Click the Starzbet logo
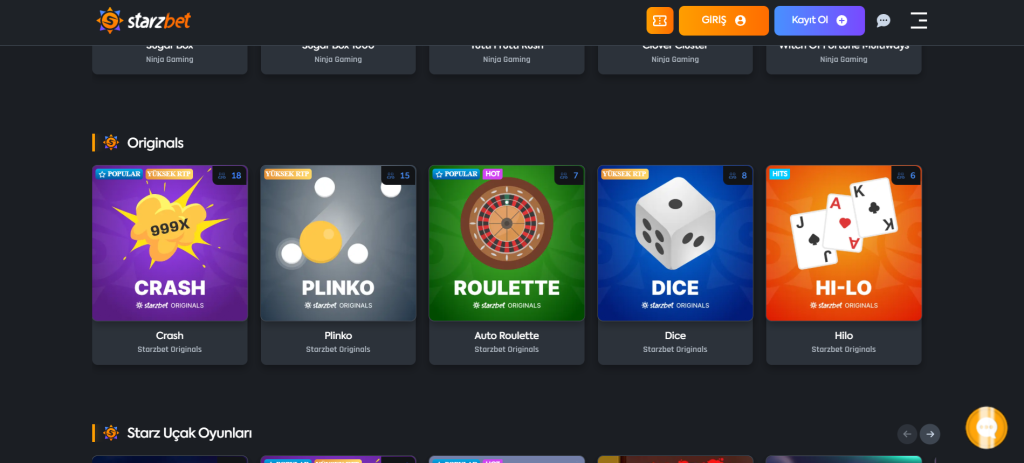Viewport: 1024px width, 463px height. [144, 21]
